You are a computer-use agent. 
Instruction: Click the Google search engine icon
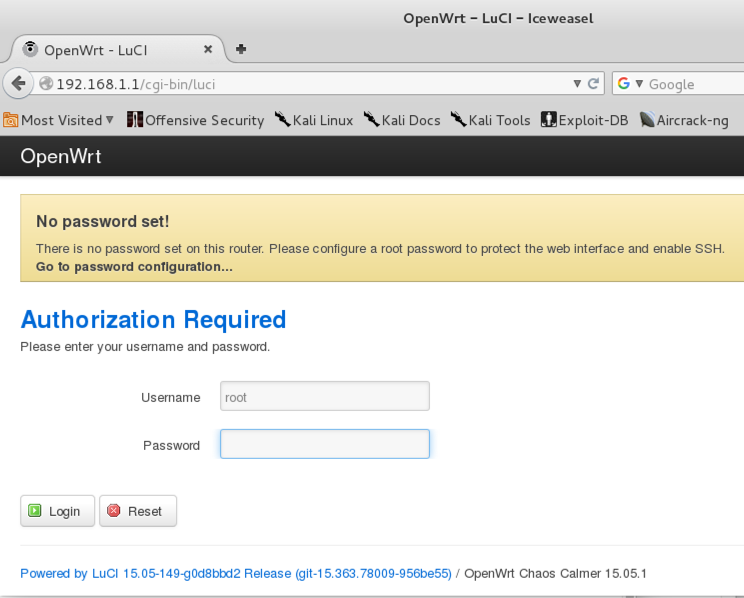tap(624, 84)
